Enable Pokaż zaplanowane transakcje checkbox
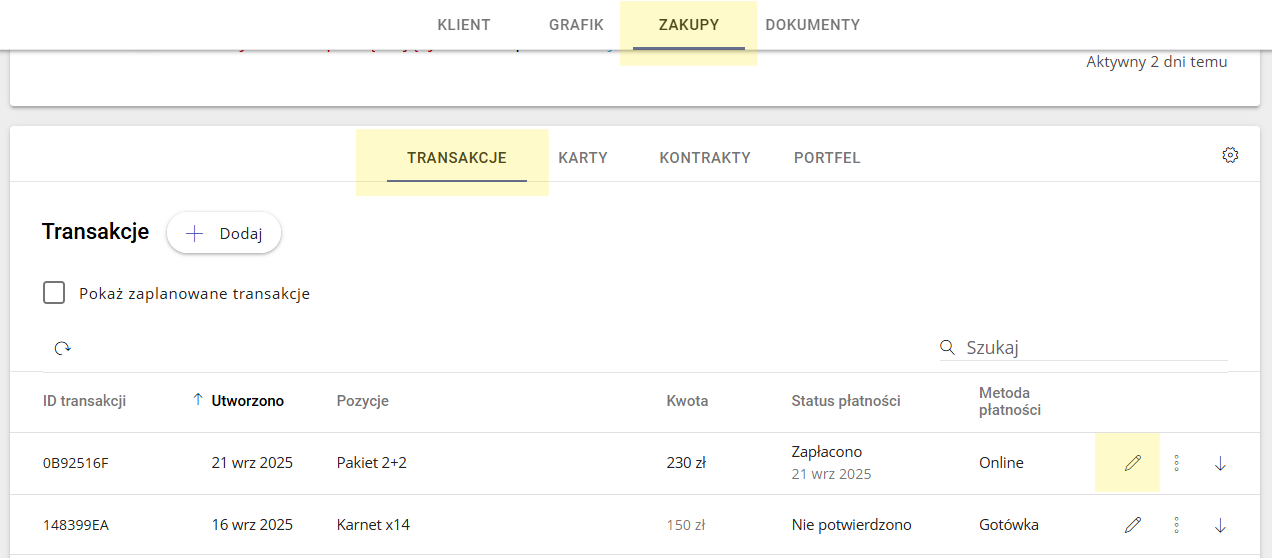The height and width of the screenshot is (558, 1272). (54, 293)
